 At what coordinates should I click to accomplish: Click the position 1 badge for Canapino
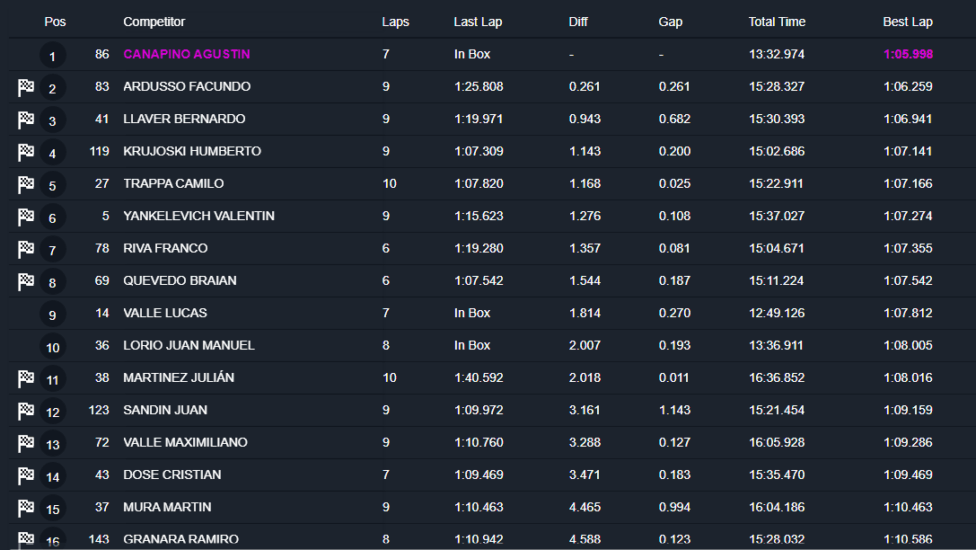[52, 56]
